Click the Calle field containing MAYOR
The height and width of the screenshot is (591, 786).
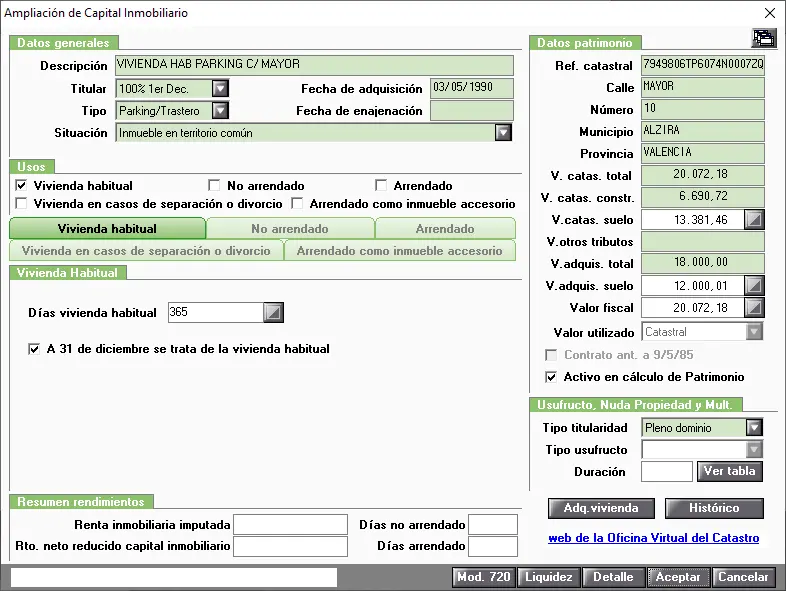tap(703, 87)
